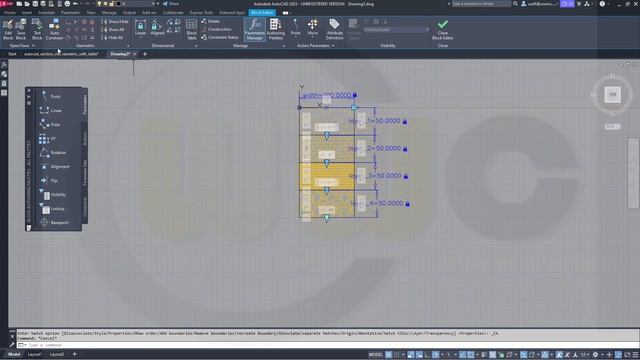
Task: Switch to the Annotate ribbon tab
Action: click(46, 13)
